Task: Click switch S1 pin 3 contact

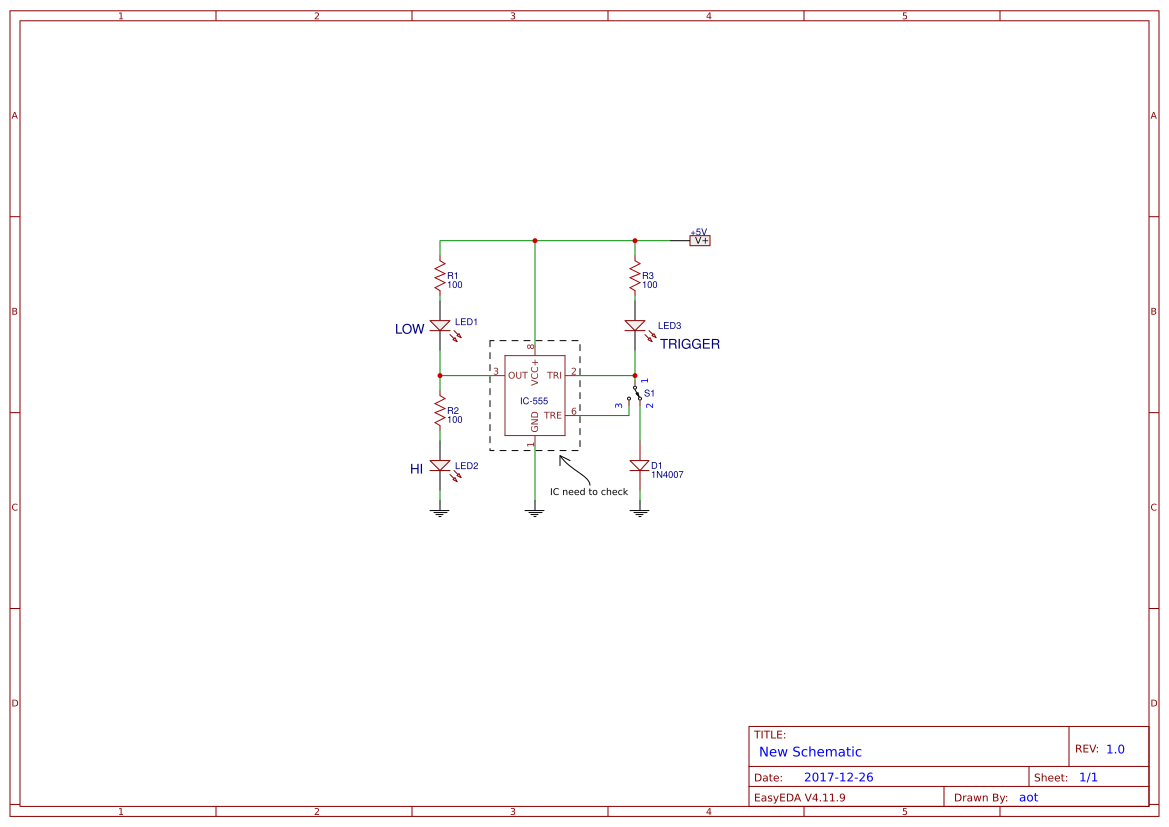Action: point(629,398)
